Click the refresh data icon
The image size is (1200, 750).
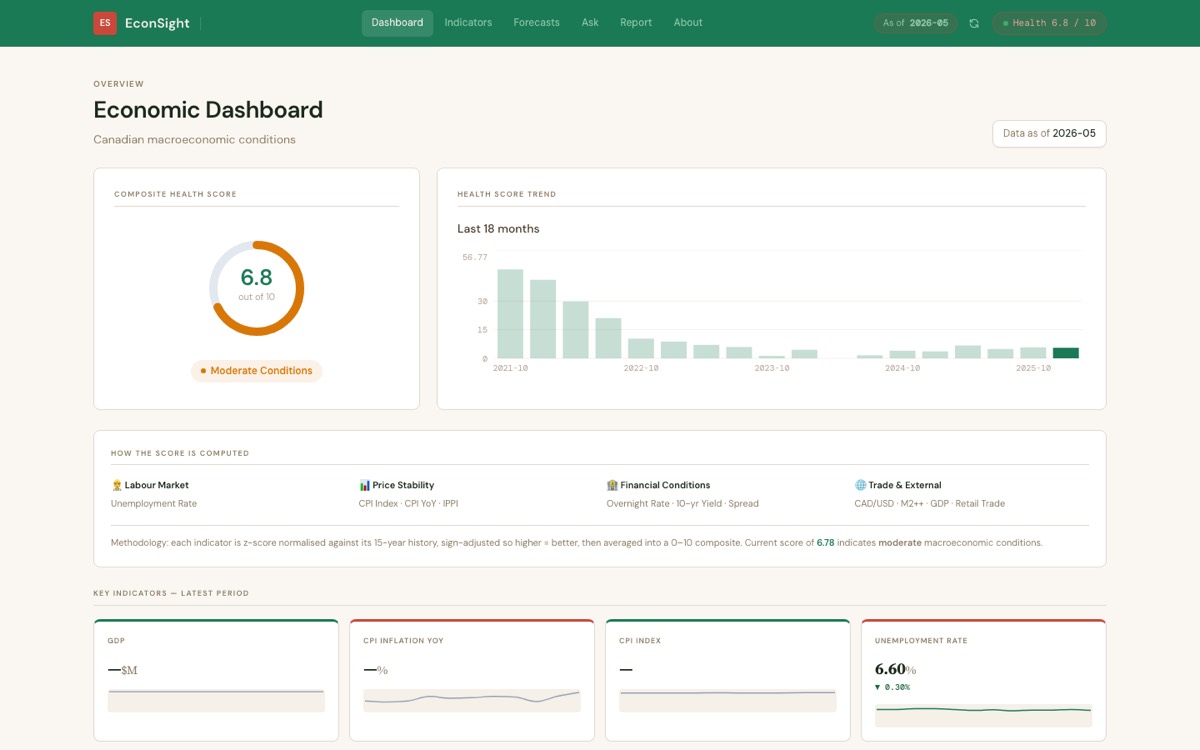point(974,23)
